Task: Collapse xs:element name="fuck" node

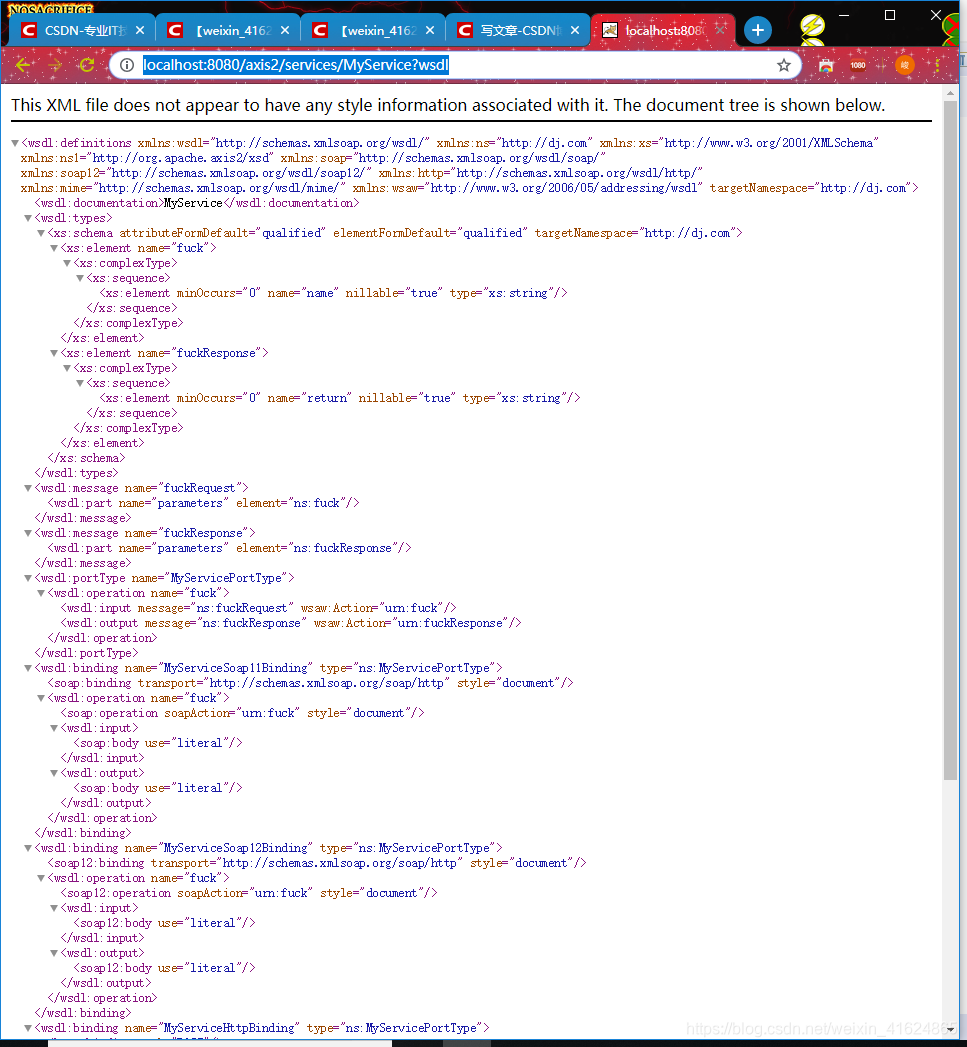Action: click(x=54, y=248)
